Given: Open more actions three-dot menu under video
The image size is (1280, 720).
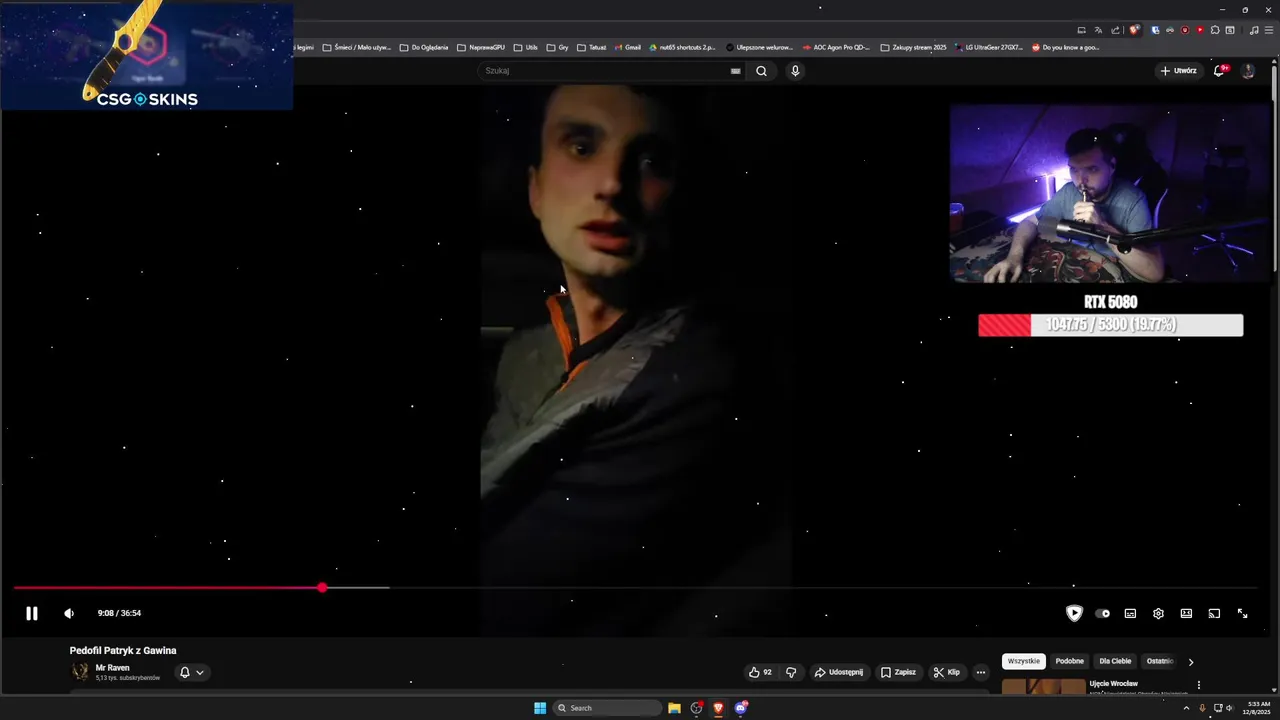Looking at the screenshot, I should pos(981,672).
